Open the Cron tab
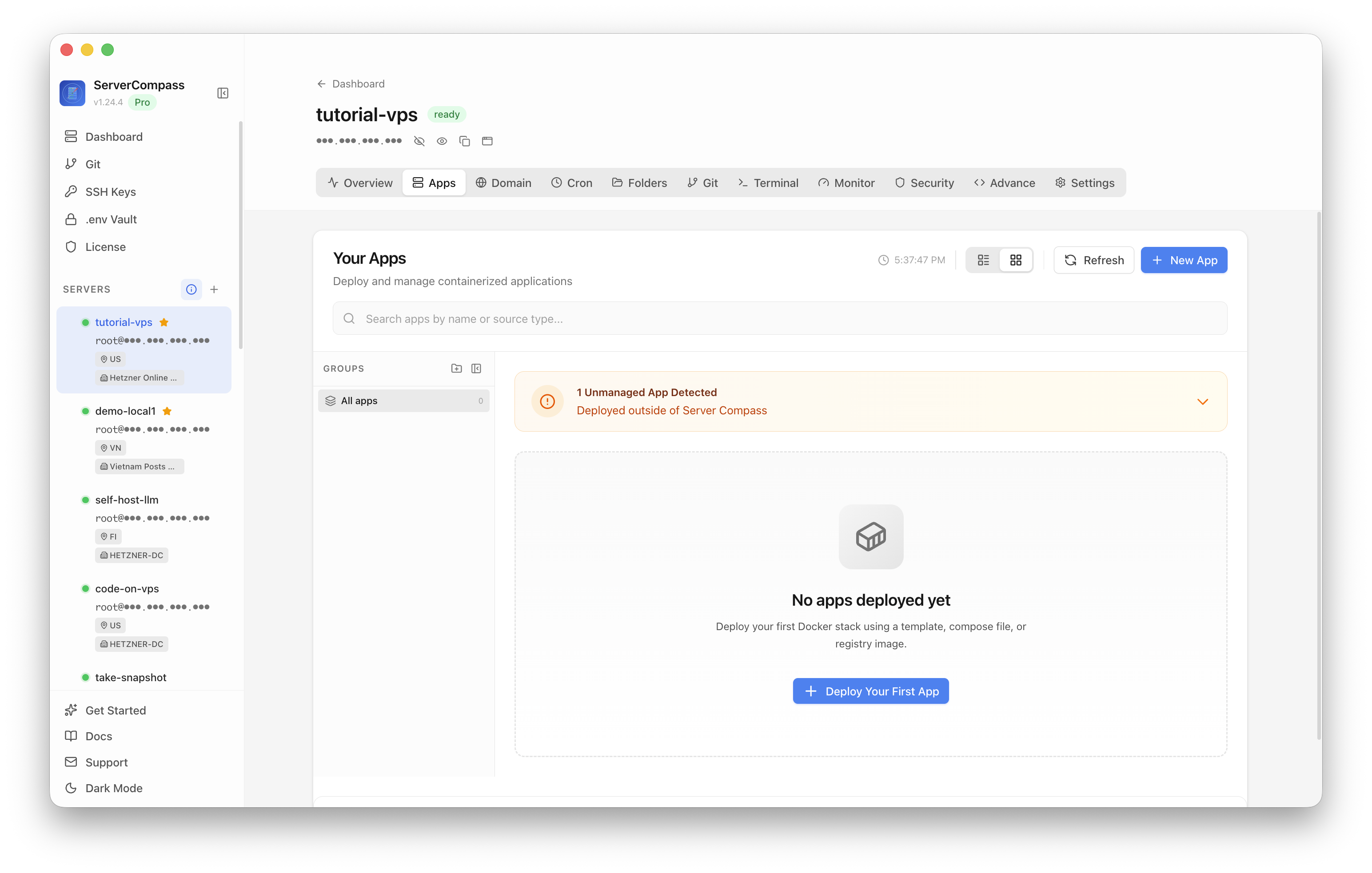The width and height of the screenshot is (1372, 873). click(x=572, y=183)
